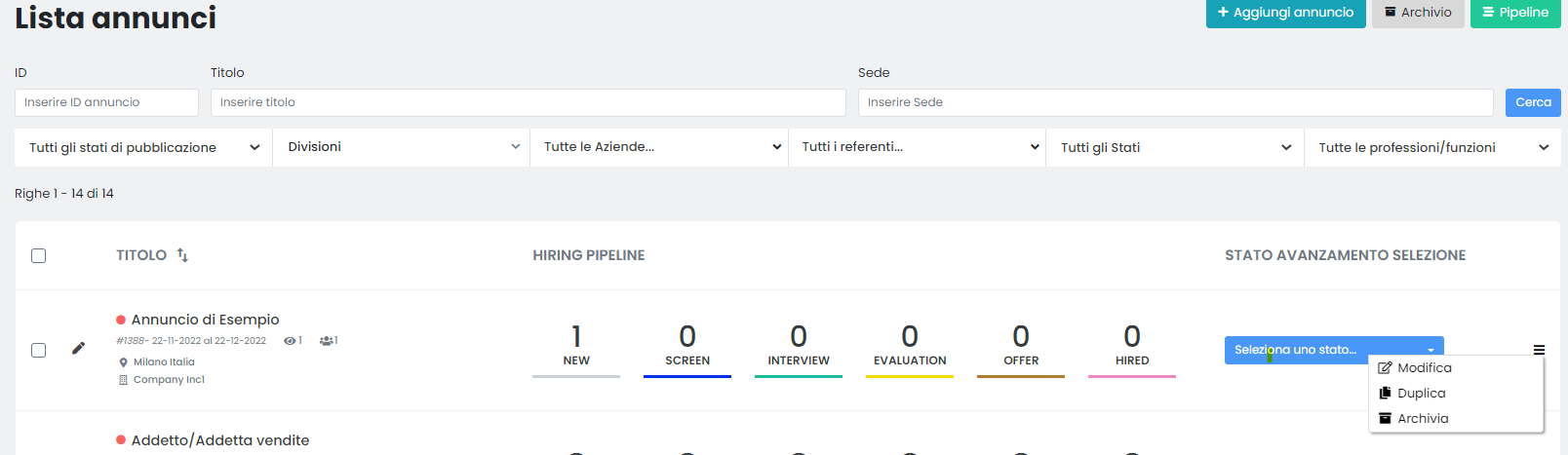Click the candidates group icon under Annuncio di Esempio

click(x=326, y=341)
